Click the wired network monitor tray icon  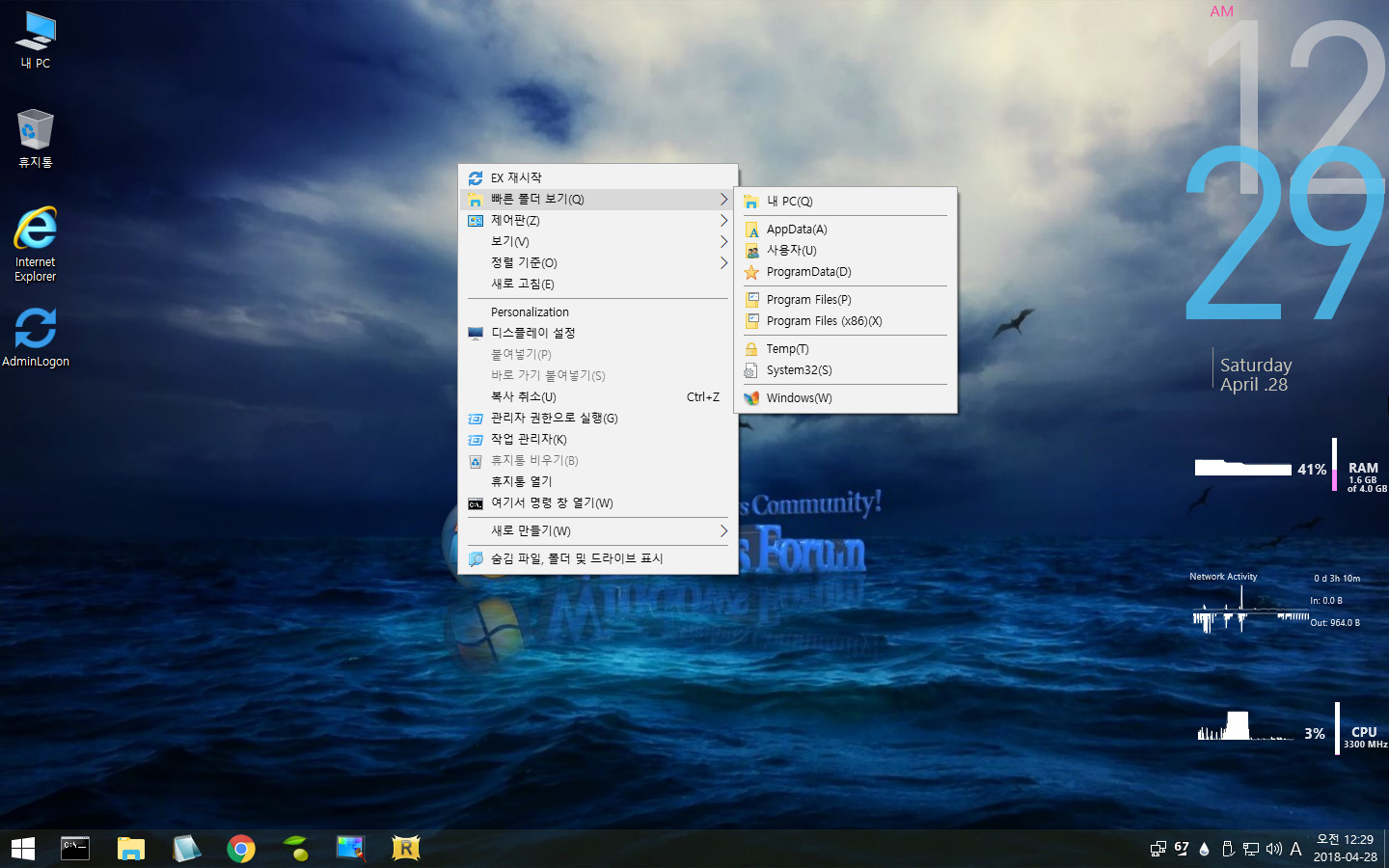(x=1251, y=849)
